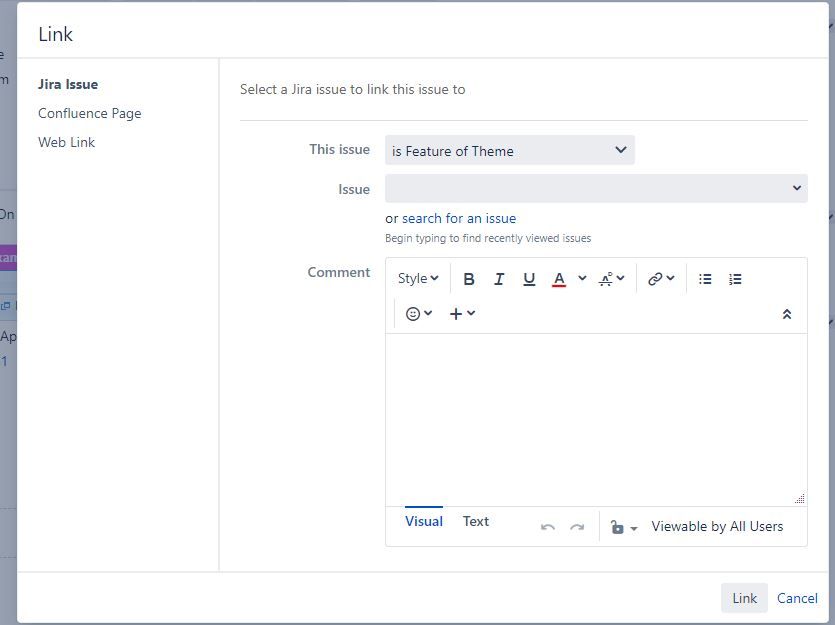Switch to the Text editor tab
This screenshot has width=835, height=625.
pyautogui.click(x=476, y=521)
